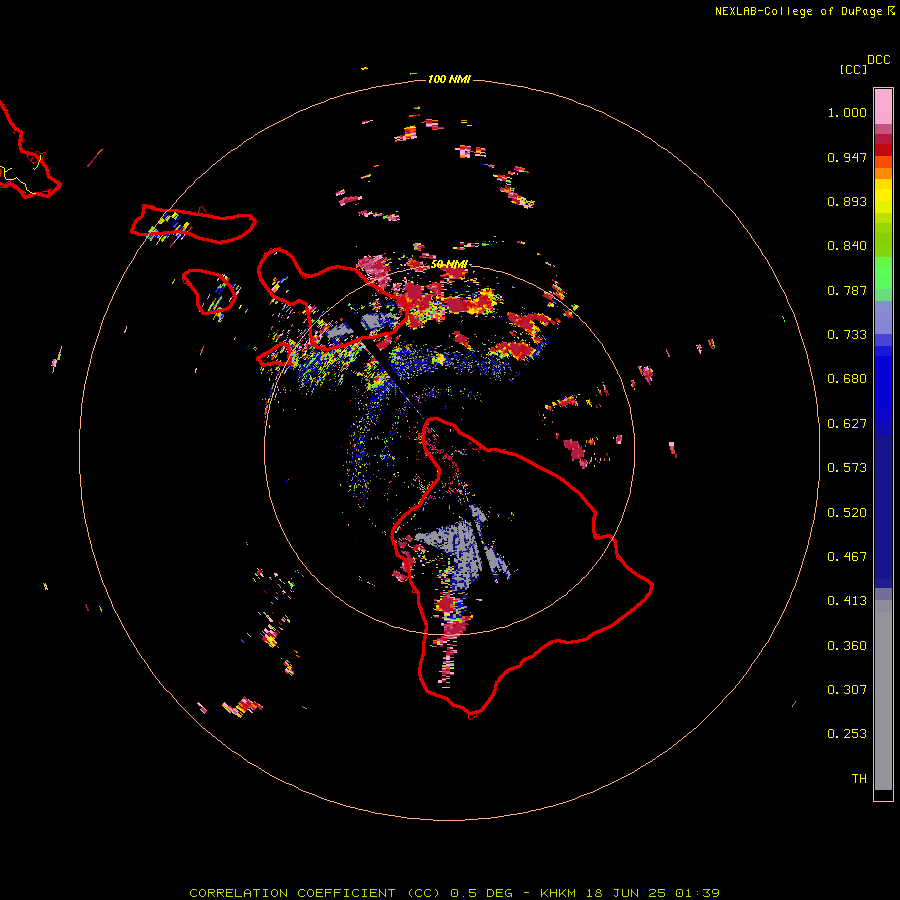This screenshot has height=900, width=900.
Task: Click the [CC] units label
Action: pyautogui.click(x=853, y=69)
